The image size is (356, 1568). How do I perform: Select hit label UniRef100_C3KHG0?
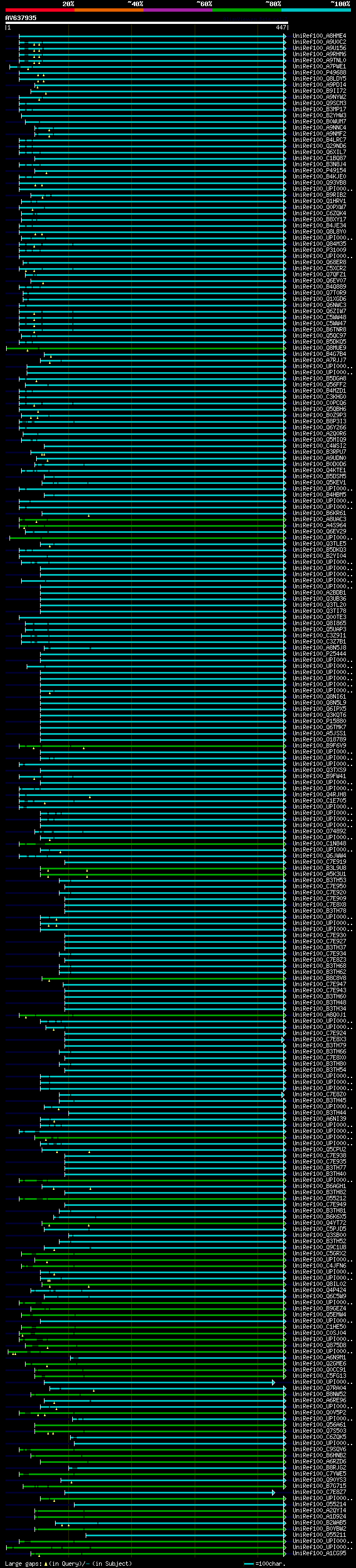pos(319,397)
